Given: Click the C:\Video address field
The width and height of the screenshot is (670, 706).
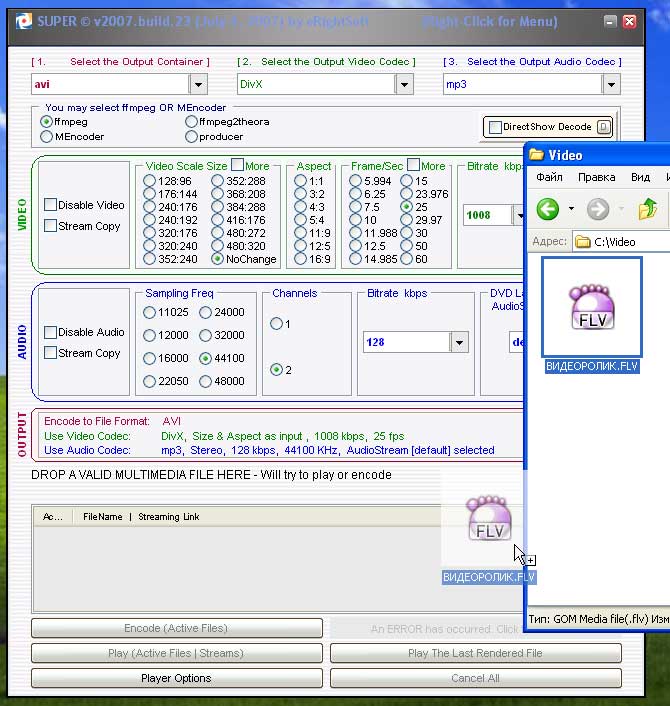Looking at the screenshot, I should coord(621,242).
